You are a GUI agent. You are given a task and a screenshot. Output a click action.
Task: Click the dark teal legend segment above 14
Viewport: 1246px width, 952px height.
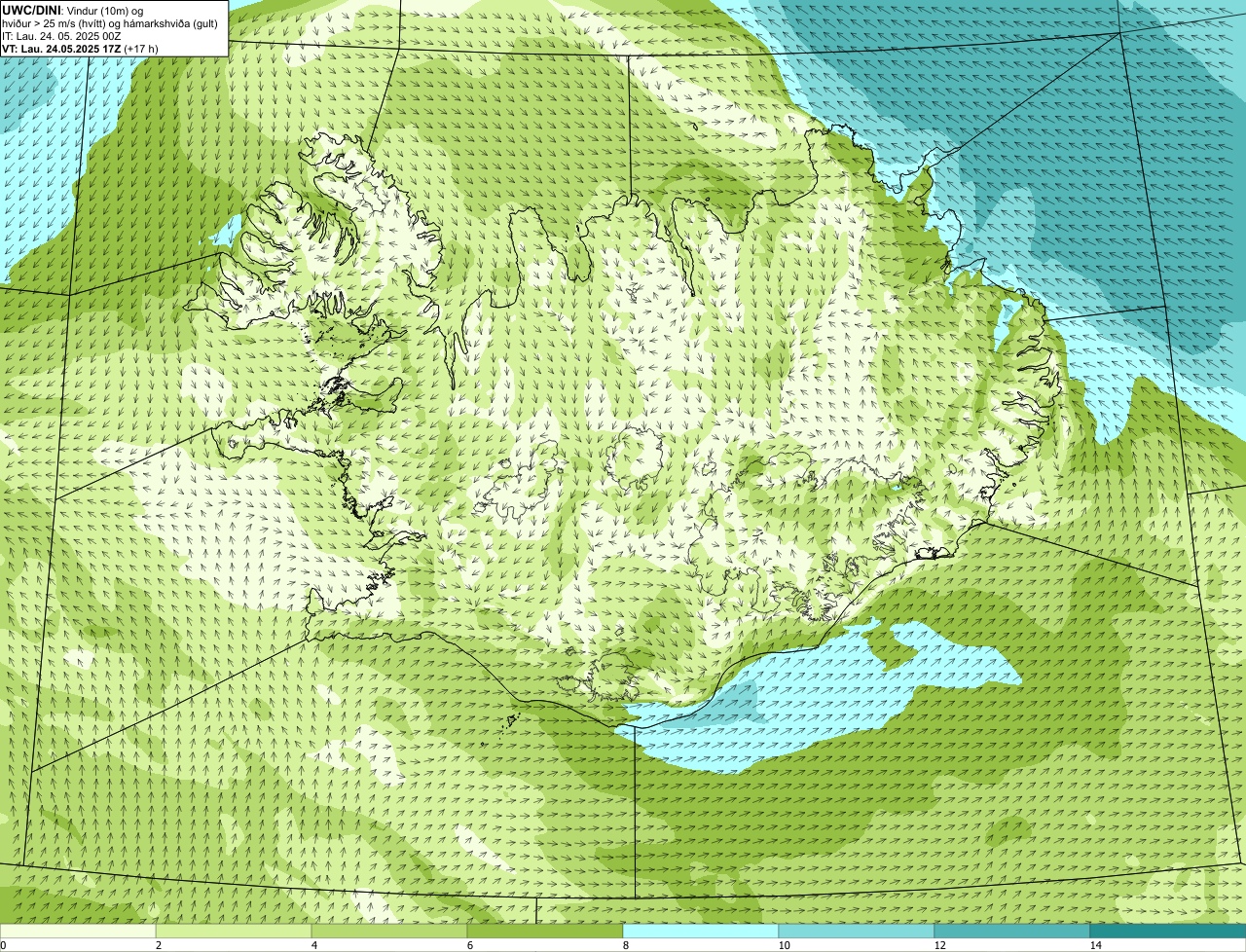1168,931
